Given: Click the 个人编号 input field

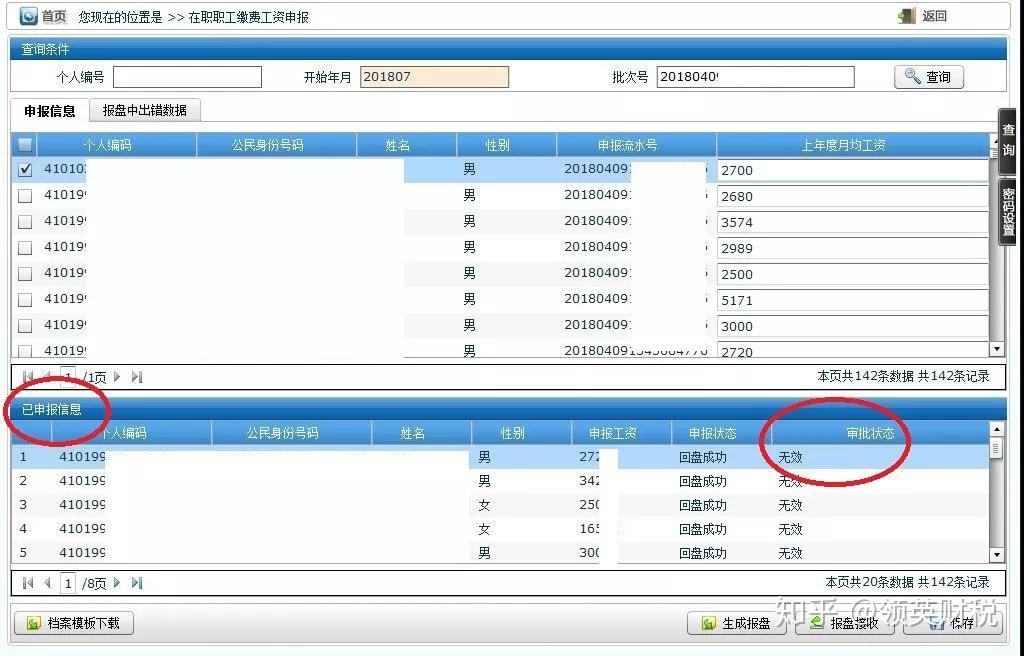Looking at the screenshot, I should [187, 77].
